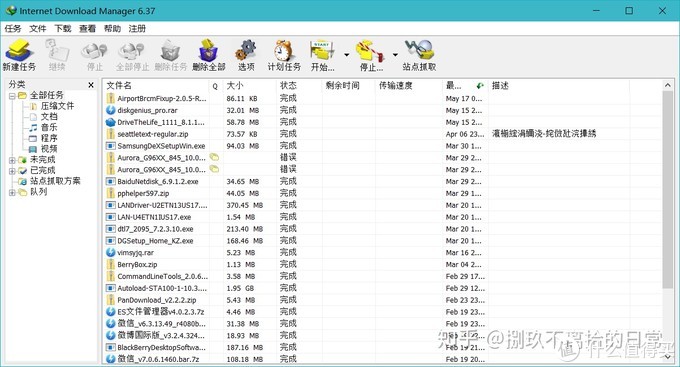Expand the 队列 tree node
Viewport: 680px width, 367px height.
[x=12, y=192]
